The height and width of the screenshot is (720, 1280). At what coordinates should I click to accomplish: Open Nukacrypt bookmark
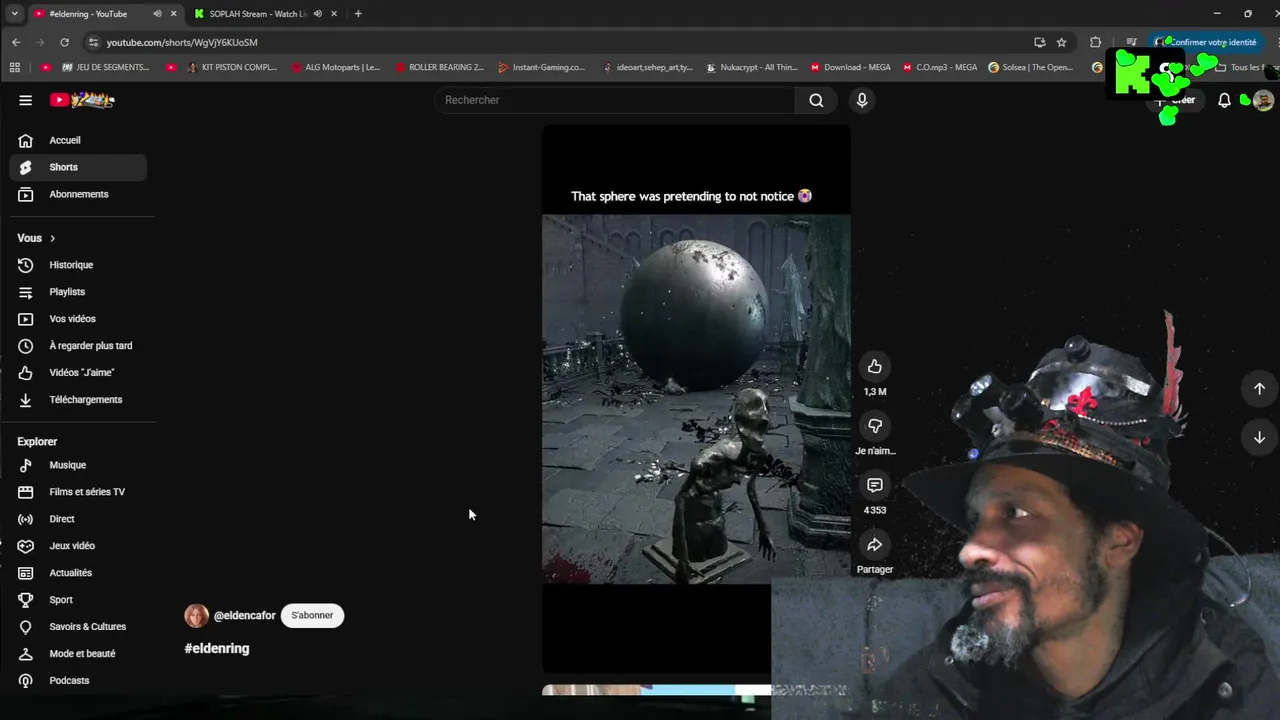tap(751, 67)
